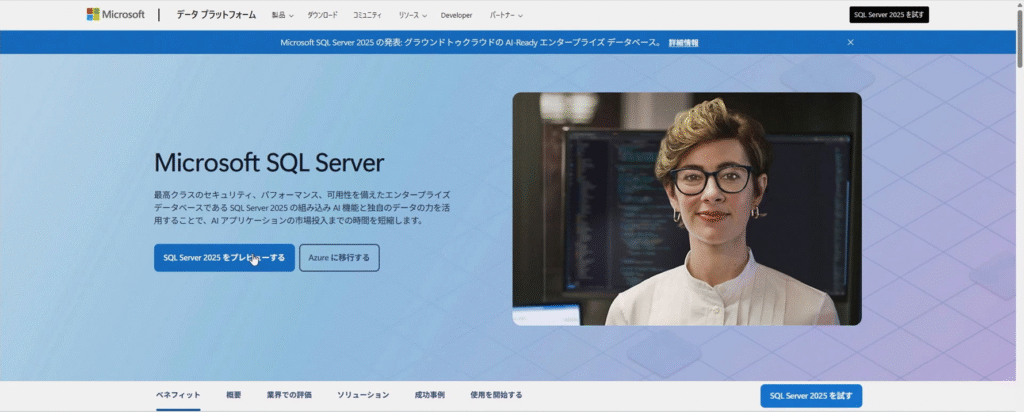Expand the 製品 dropdown menu
The image size is (1024, 412).
click(x=283, y=15)
